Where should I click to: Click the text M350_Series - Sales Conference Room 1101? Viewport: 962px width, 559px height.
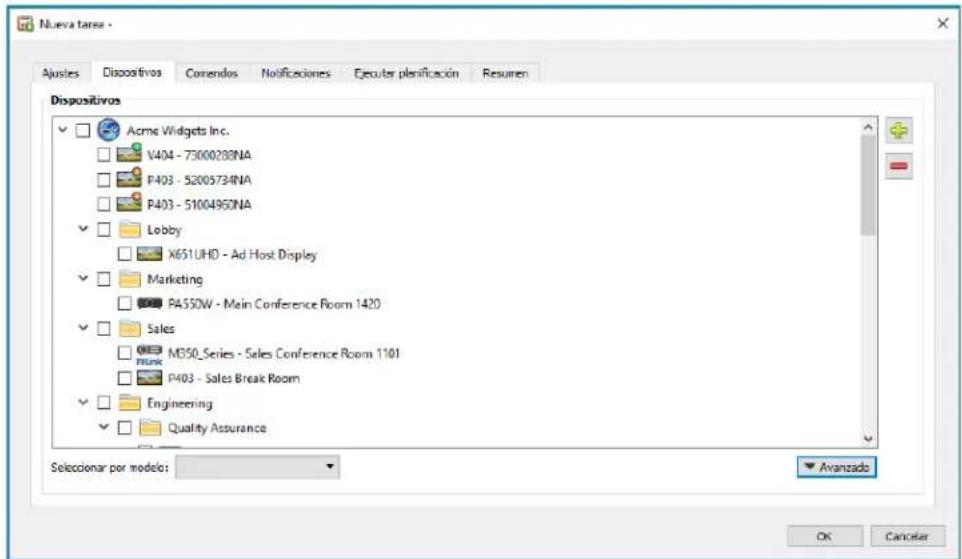(x=283, y=353)
